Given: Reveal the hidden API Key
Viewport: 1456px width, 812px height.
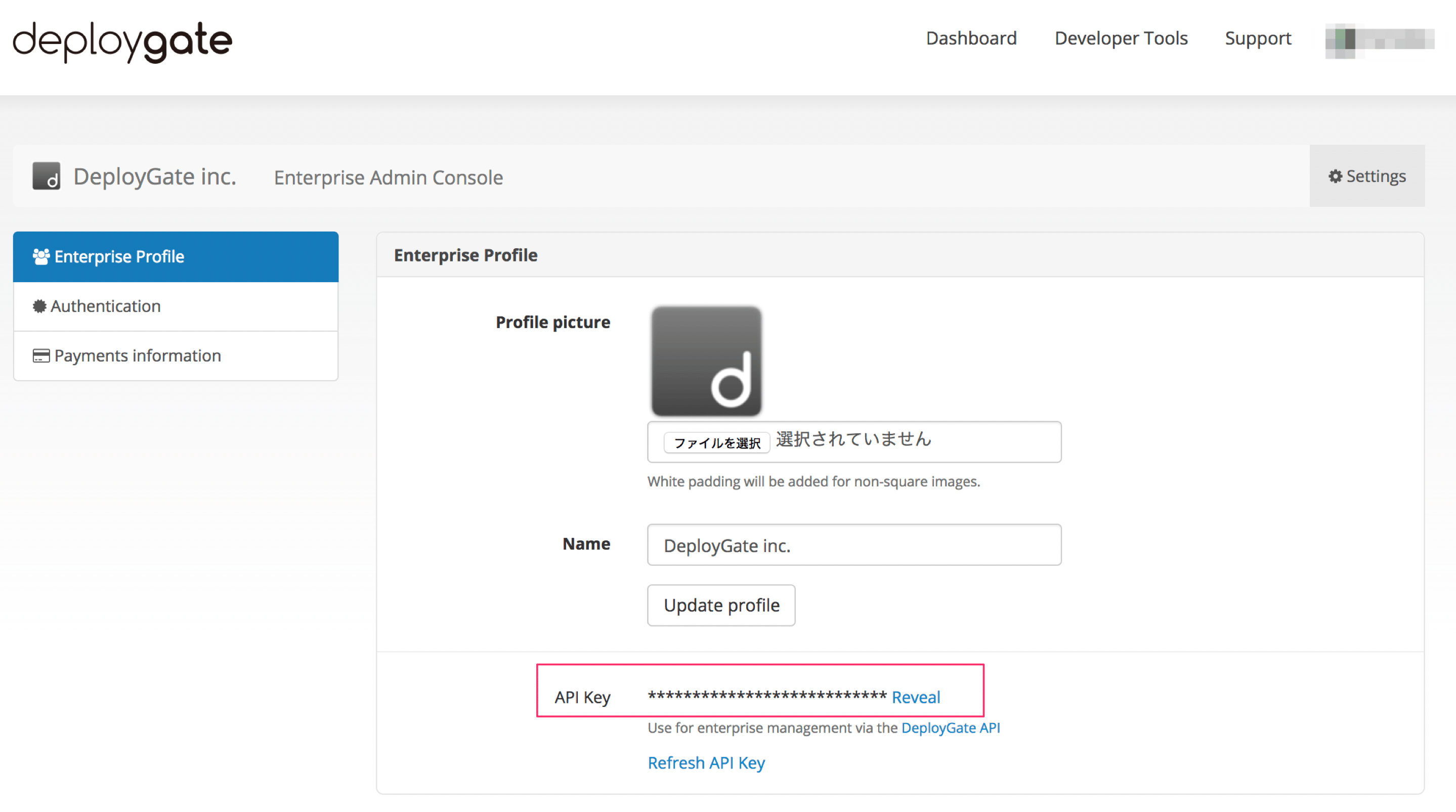Looking at the screenshot, I should tap(916, 697).
